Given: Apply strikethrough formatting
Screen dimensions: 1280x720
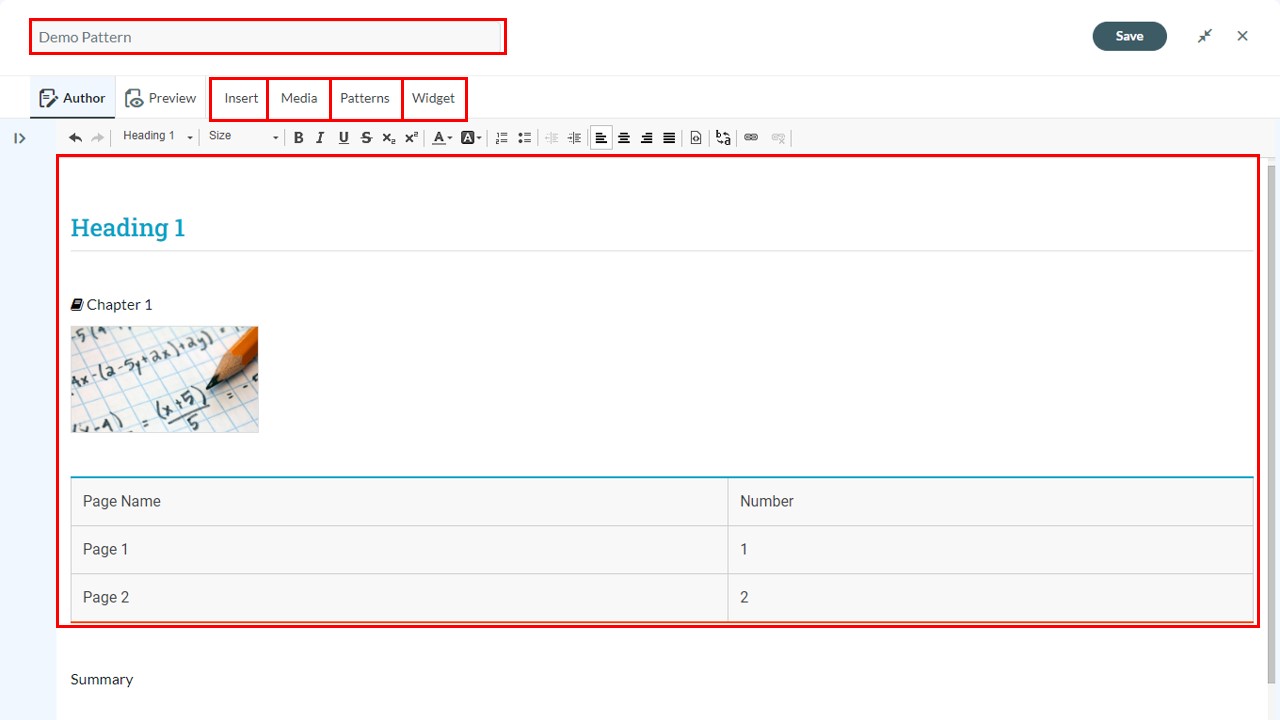Looking at the screenshot, I should [x=366, y=138].
